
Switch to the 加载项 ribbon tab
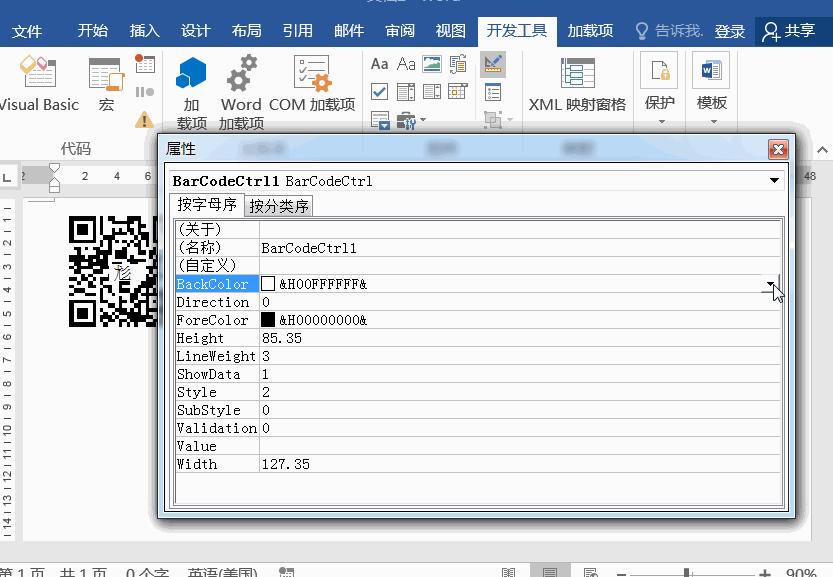[x=590, y=31]
